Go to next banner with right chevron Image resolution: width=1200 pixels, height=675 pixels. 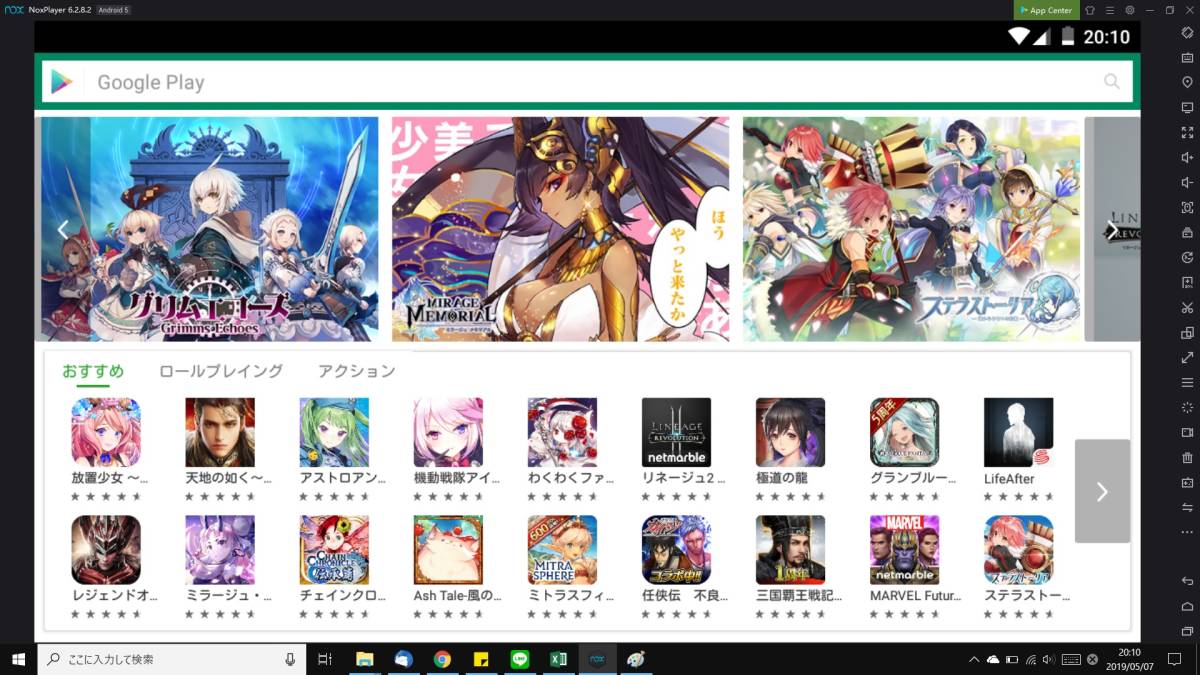(1112, 230)
